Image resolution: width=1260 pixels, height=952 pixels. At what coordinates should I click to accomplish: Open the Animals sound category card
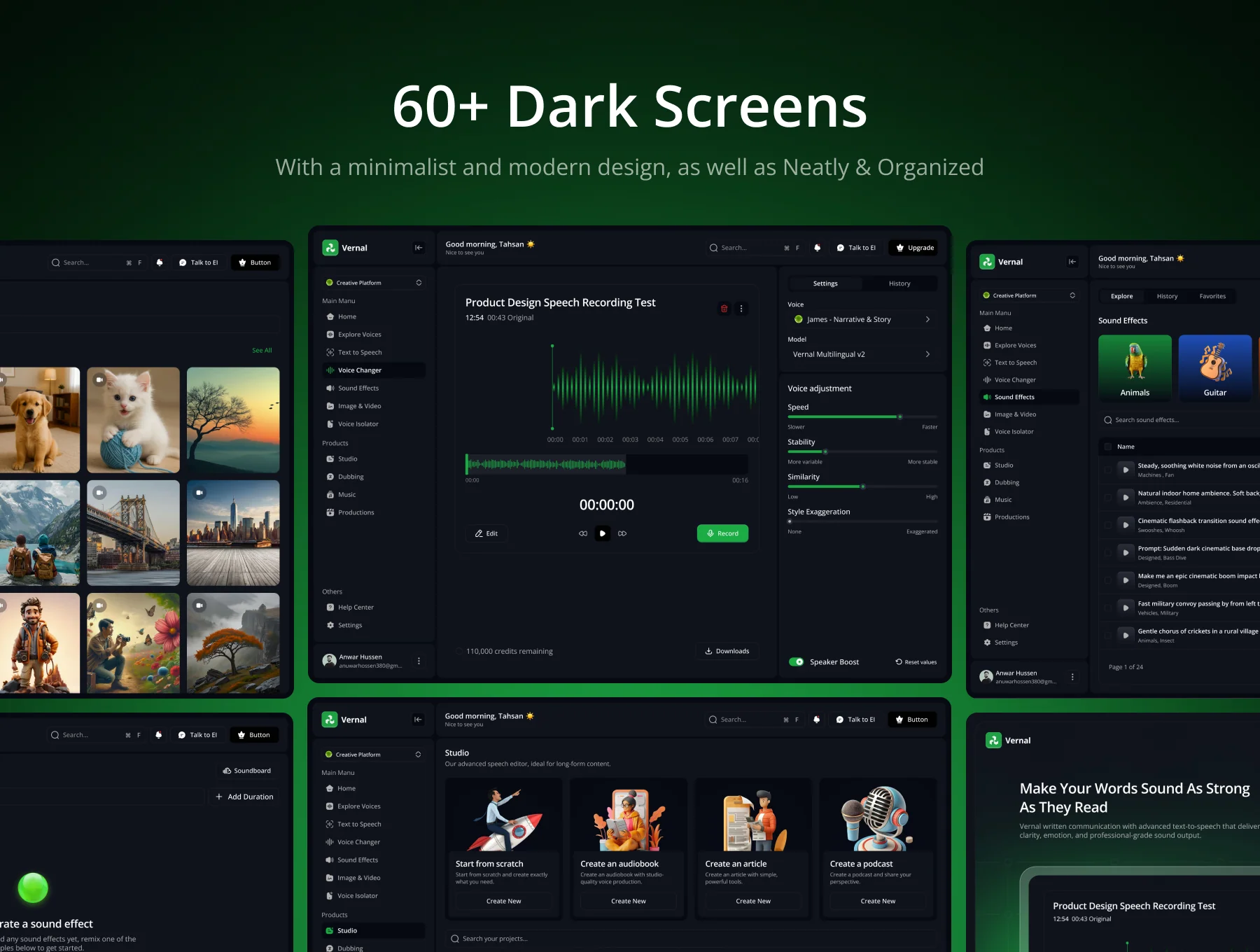1135,367
